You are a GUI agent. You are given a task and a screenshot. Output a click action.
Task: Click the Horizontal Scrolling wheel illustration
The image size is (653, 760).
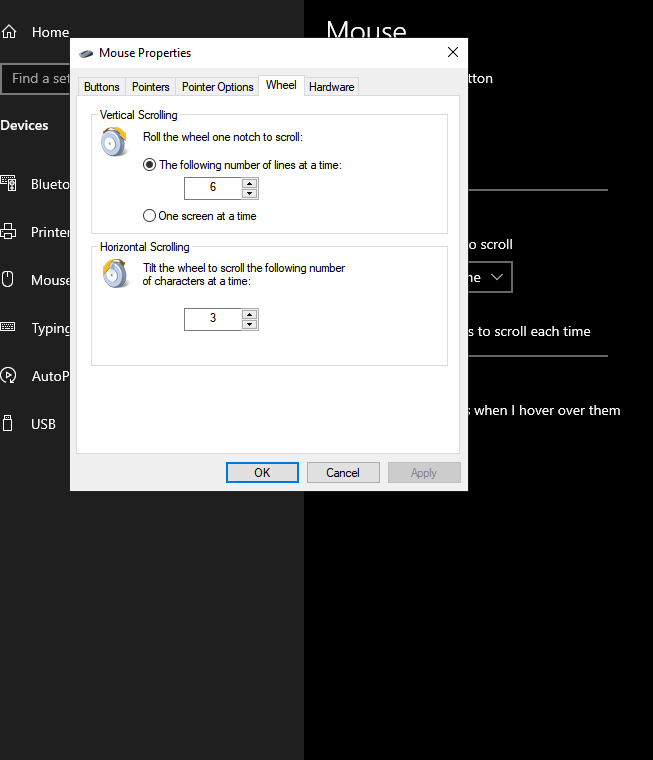pos(115,273)
